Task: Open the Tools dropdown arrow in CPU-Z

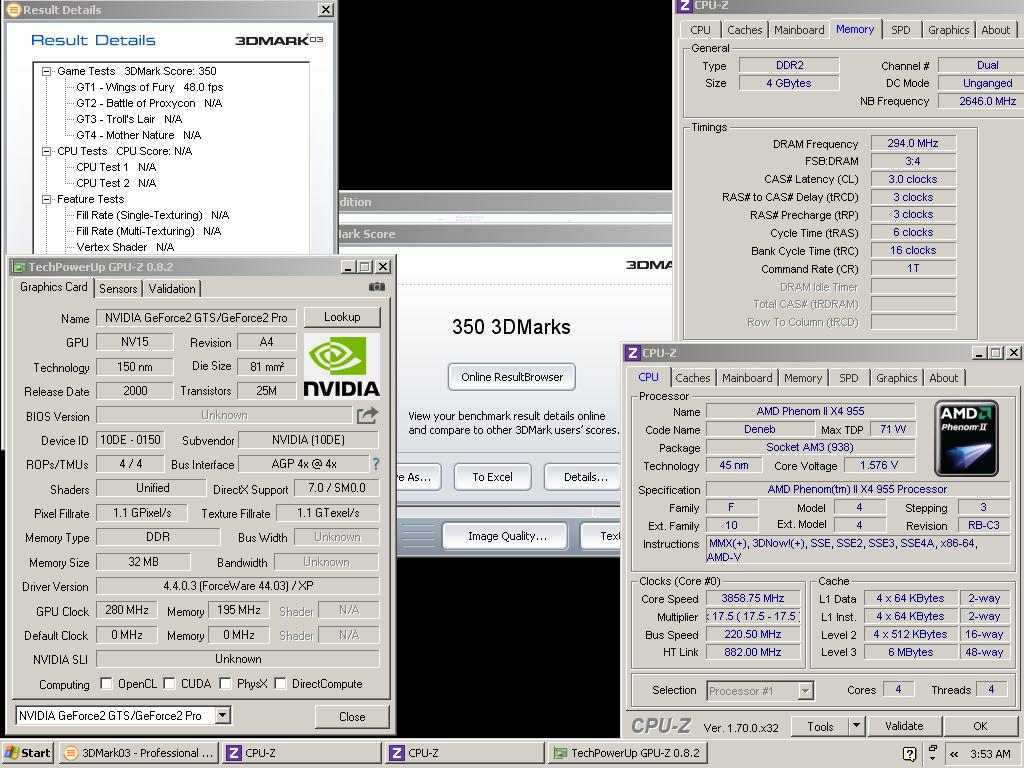Action: [x=856, y=726]
